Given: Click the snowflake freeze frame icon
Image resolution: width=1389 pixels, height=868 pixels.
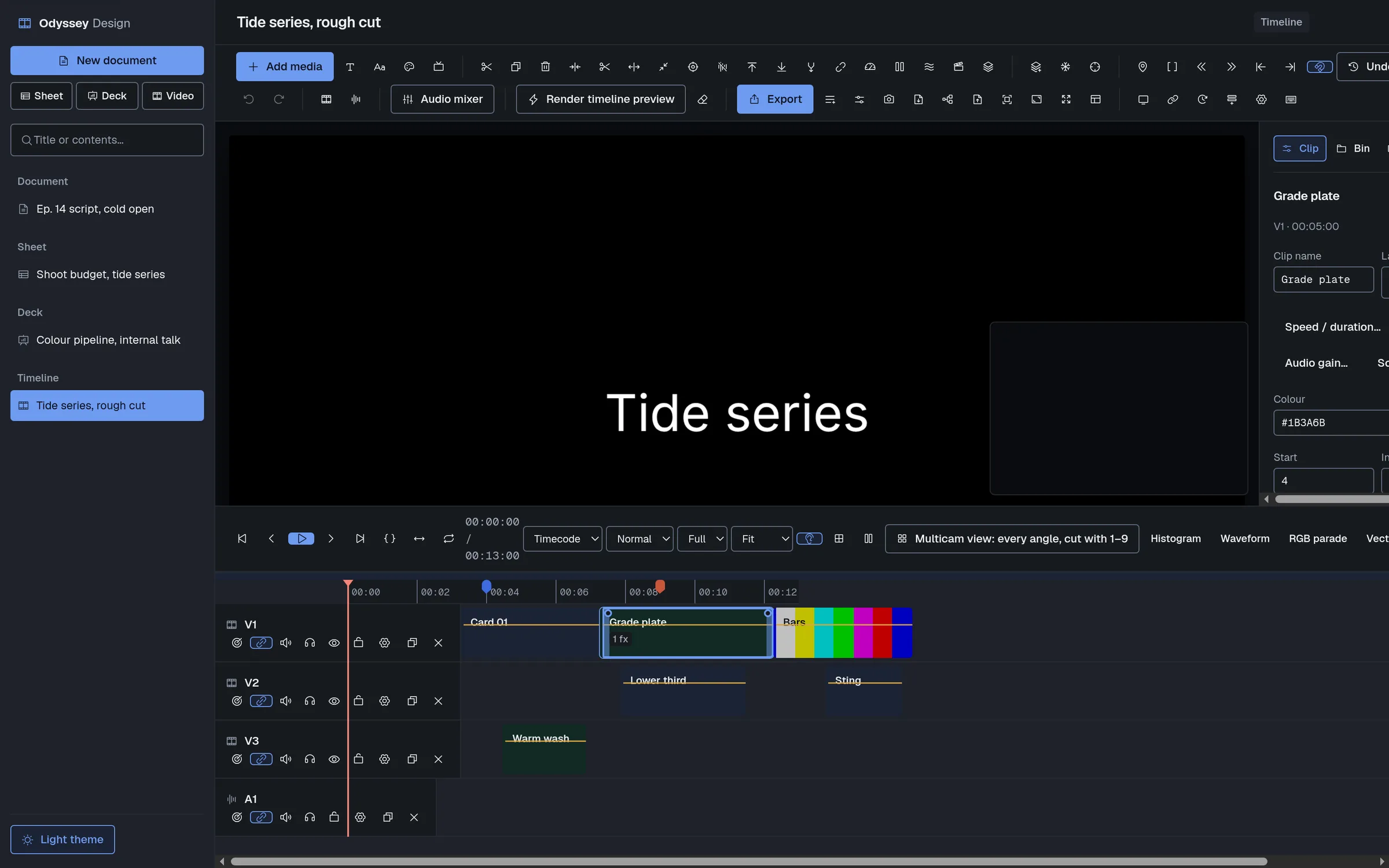Looking at the screenshot, I should [x=1065, y=67].
